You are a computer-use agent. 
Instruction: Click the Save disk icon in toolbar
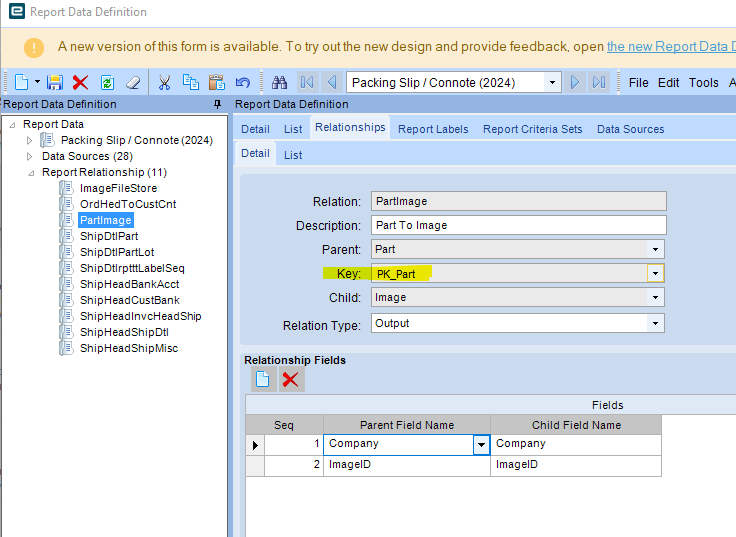click(x=55, y=82)
